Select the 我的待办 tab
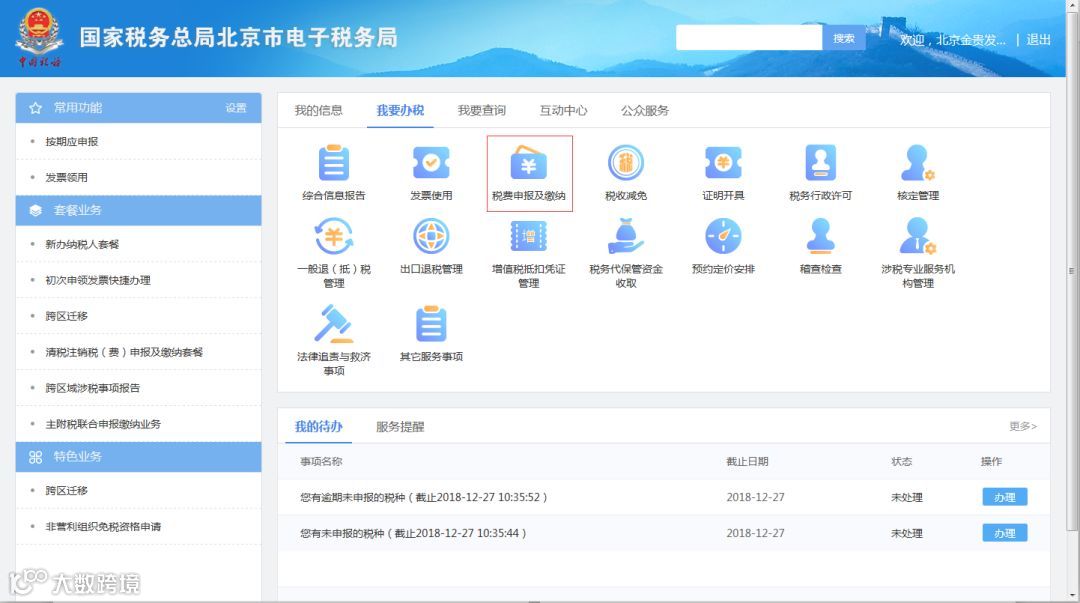The height and width of the screenshot is (603, 1080). pyautogui.click(x=318, y=427)
